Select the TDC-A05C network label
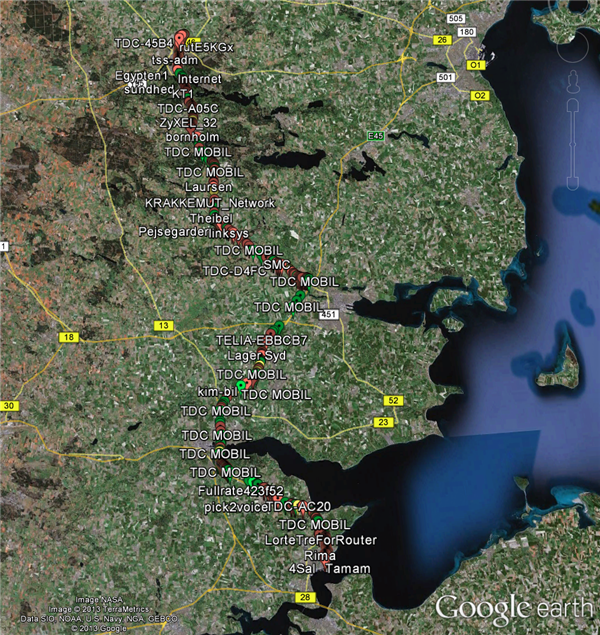The height and width of the screenshot is (635, 600). (x=188, y=109)
